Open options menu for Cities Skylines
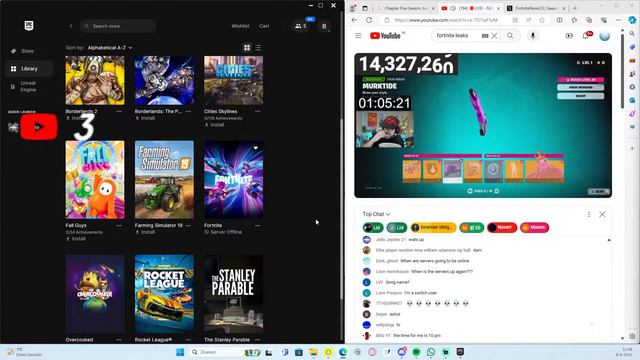Screen dimensions: 640x360 pos(258,111)
